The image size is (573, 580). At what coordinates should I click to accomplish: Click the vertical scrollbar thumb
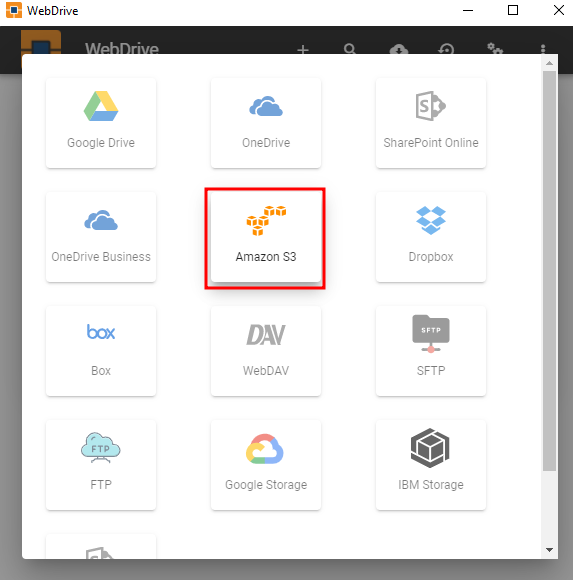(x=549, y=271)
